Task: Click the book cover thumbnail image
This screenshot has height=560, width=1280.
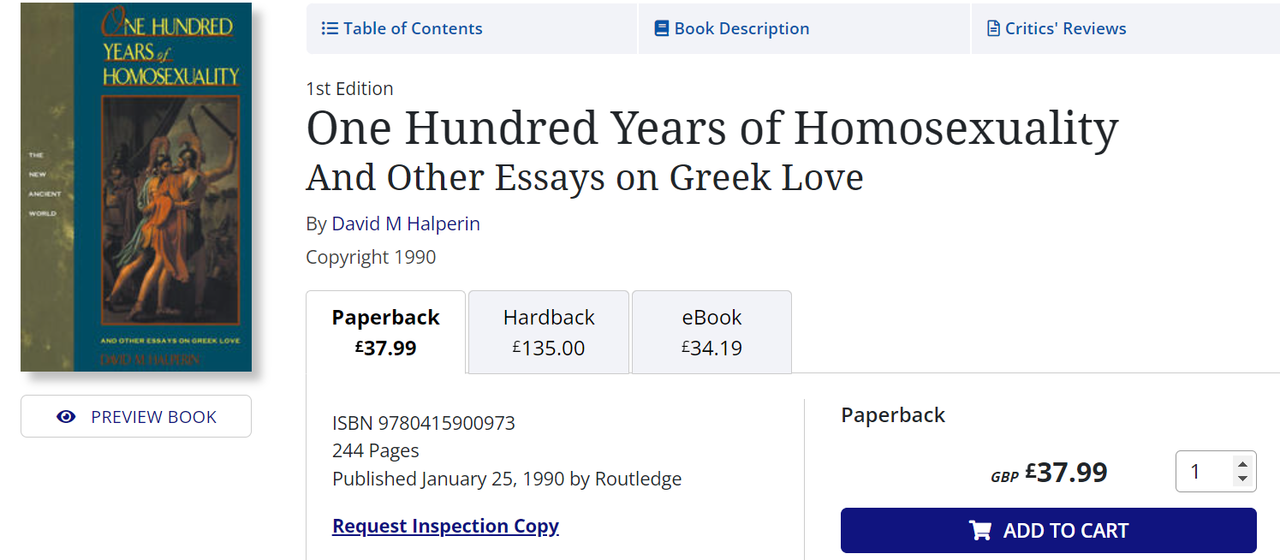Action: pos(137,188)
